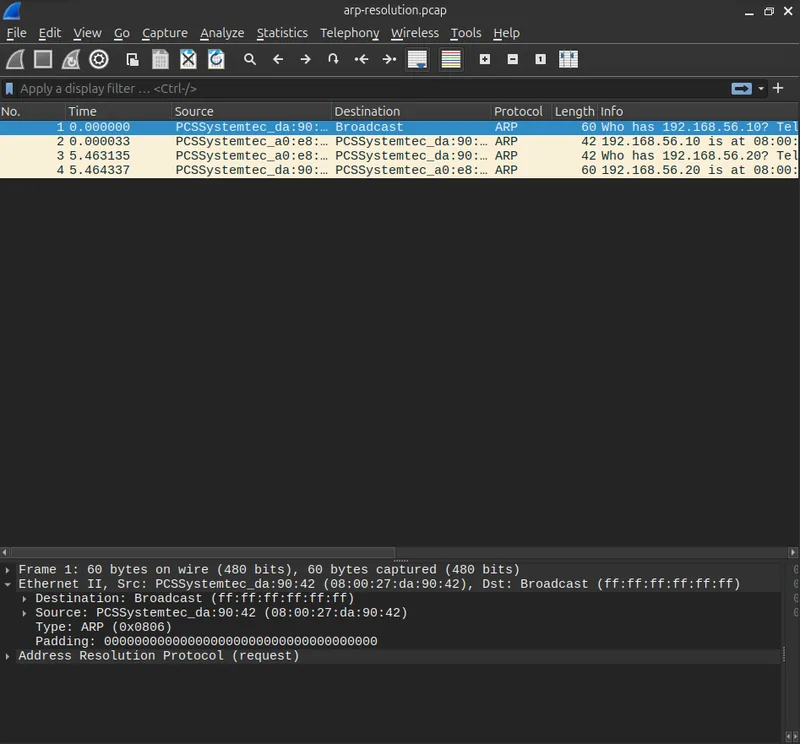Viewport: 800px width, 744px height.
Task: Sort by the Time column header
Action: pos(118,111)
